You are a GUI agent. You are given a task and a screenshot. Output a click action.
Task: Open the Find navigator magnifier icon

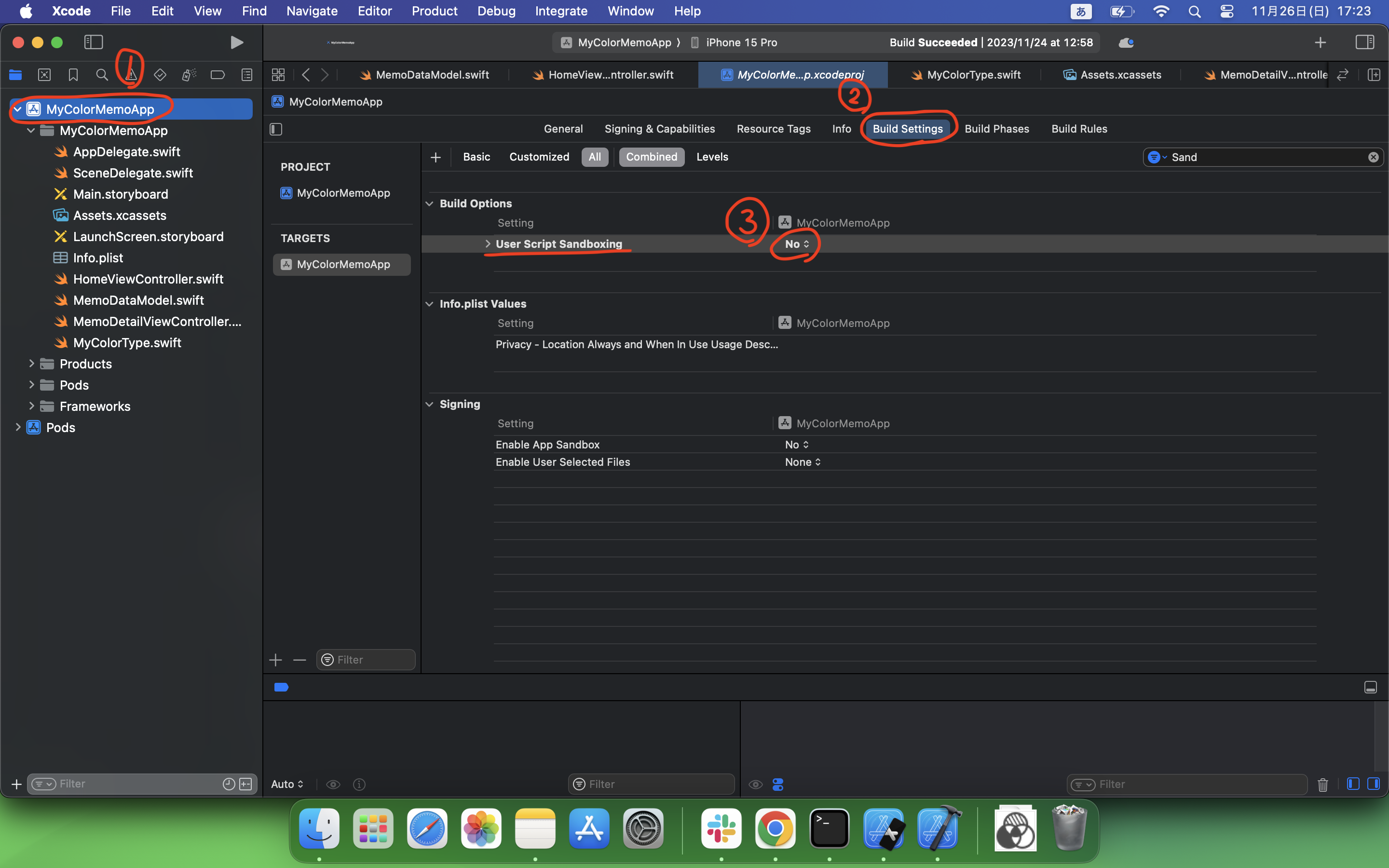pyautogui.click(x=102, y=75)
